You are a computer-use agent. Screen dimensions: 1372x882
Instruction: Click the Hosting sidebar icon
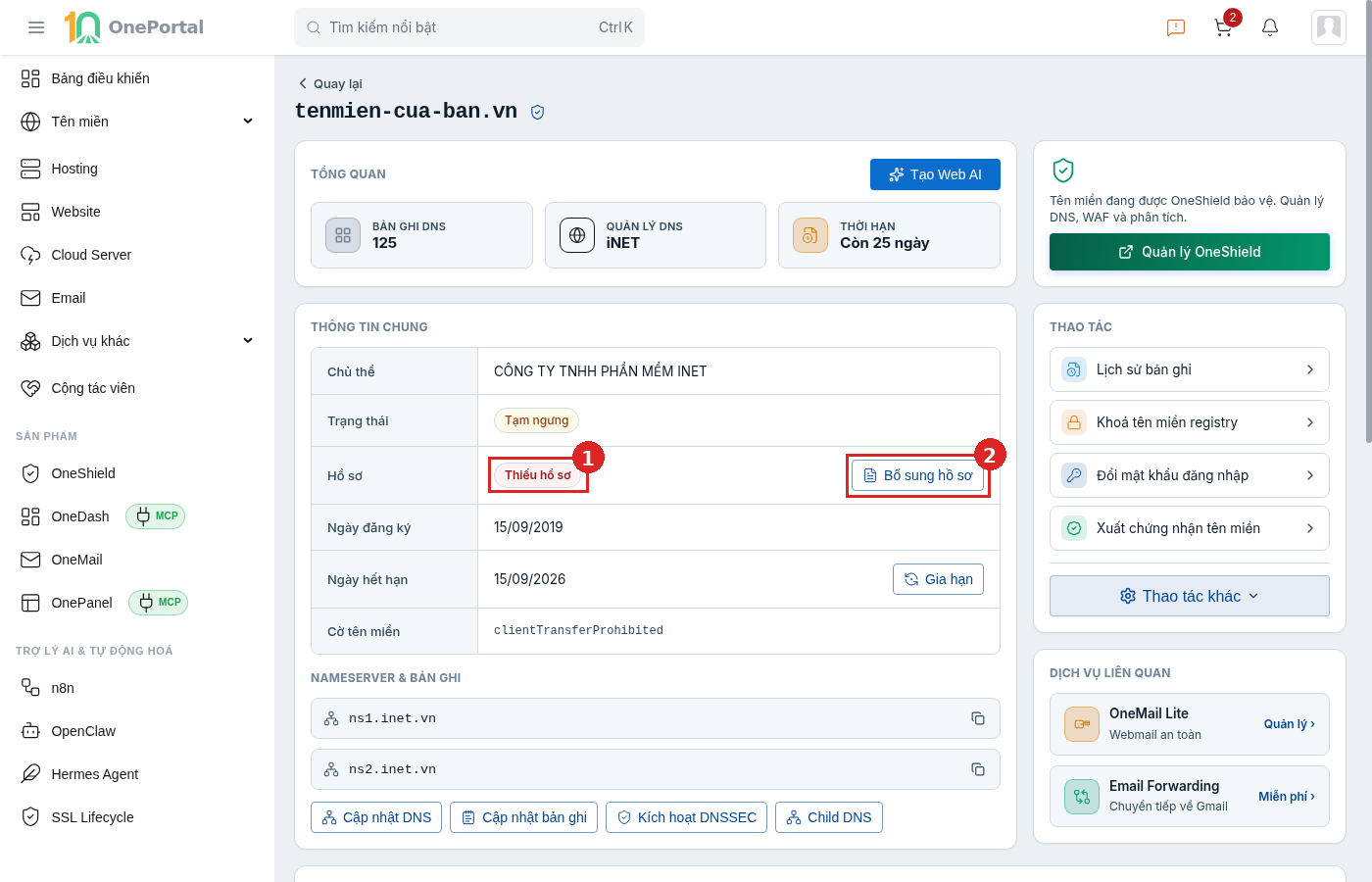pyautogui.click(x=30, y=169)
